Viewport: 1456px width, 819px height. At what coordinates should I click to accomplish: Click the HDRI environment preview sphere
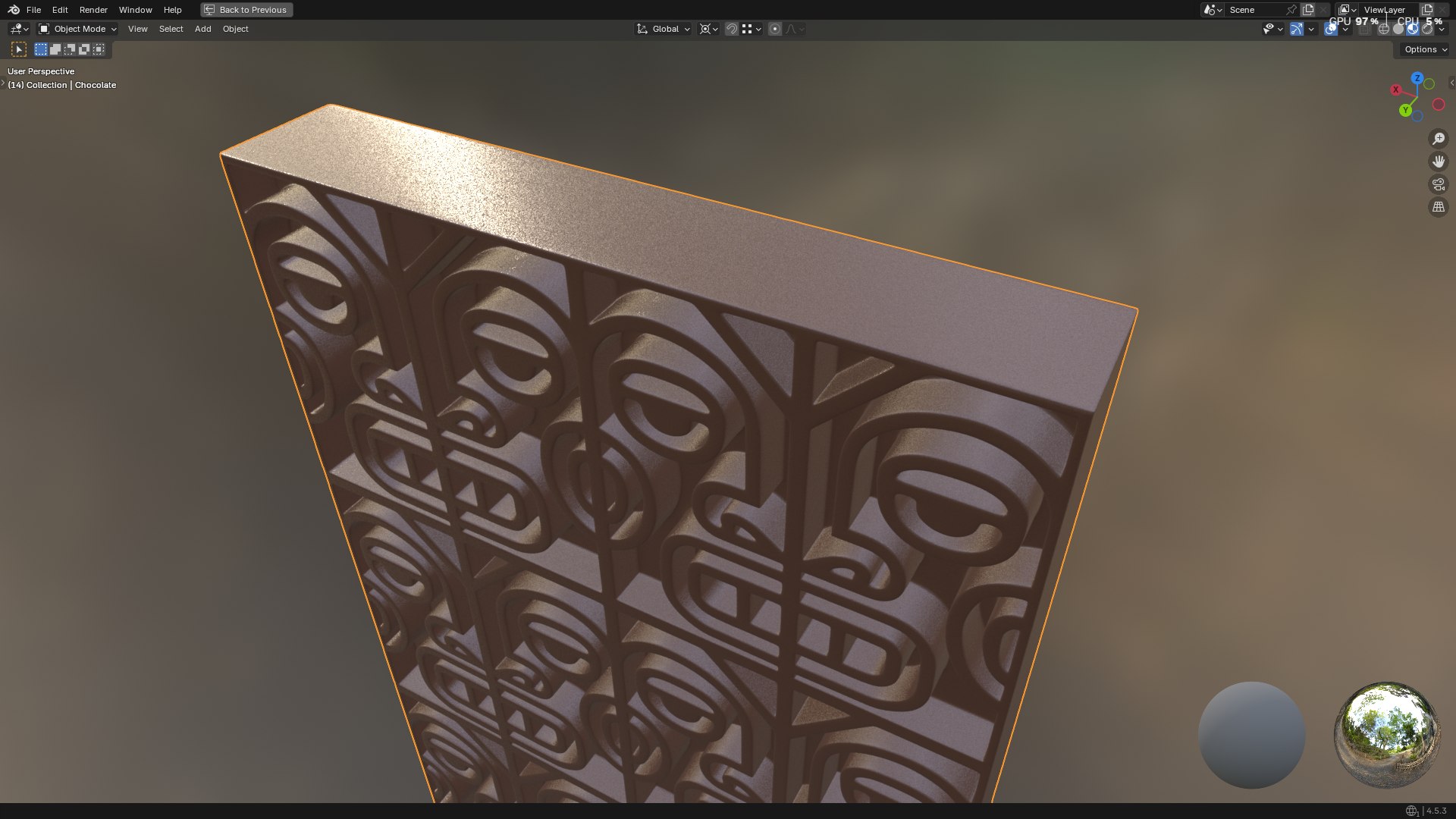point(1386,735)
